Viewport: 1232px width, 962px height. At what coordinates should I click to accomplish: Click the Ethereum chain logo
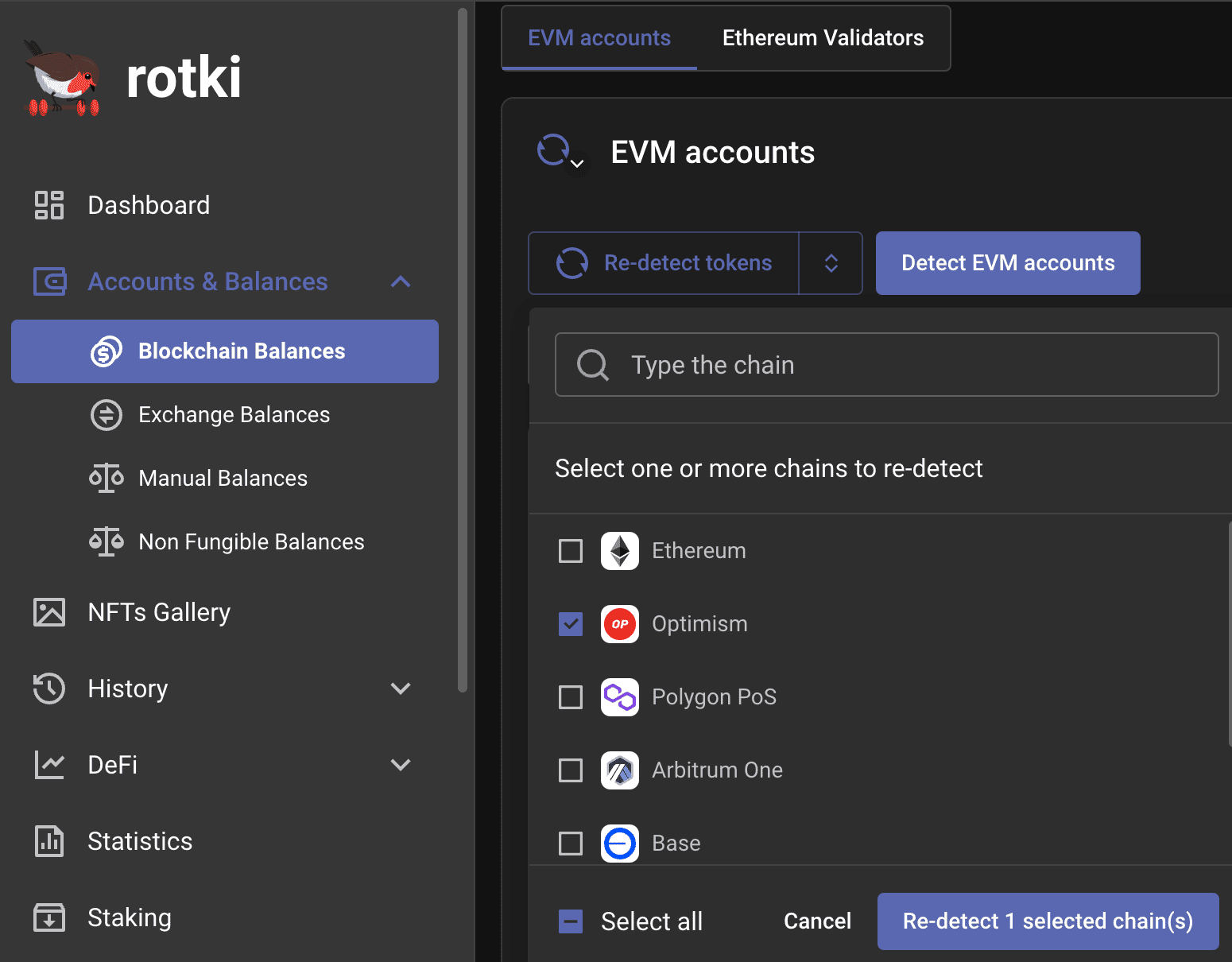[x=620, y=551]
